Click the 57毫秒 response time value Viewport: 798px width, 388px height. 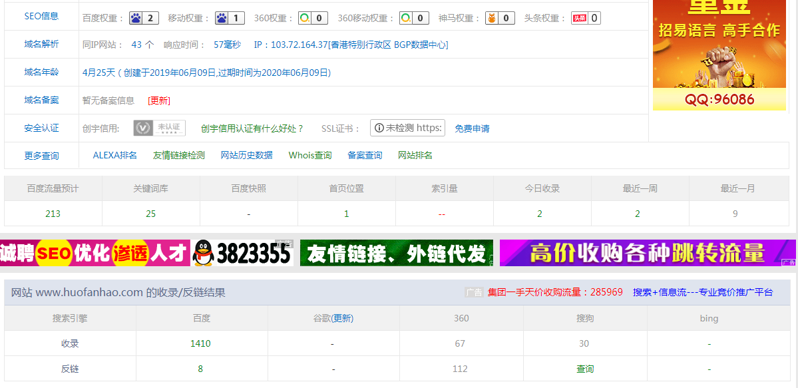coord(227,45)
